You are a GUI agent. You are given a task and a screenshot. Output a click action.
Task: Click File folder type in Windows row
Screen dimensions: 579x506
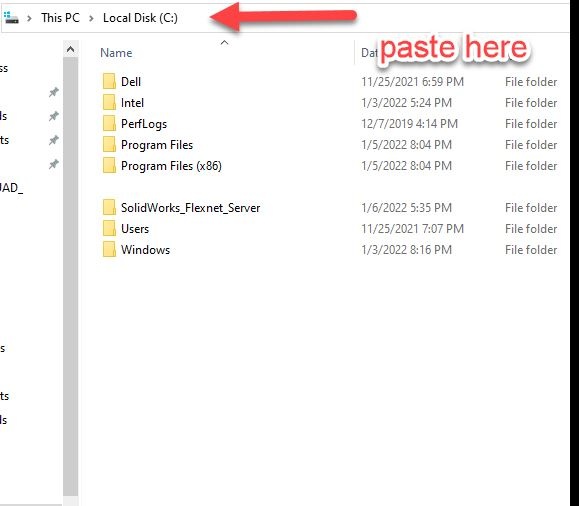(531, 250)
